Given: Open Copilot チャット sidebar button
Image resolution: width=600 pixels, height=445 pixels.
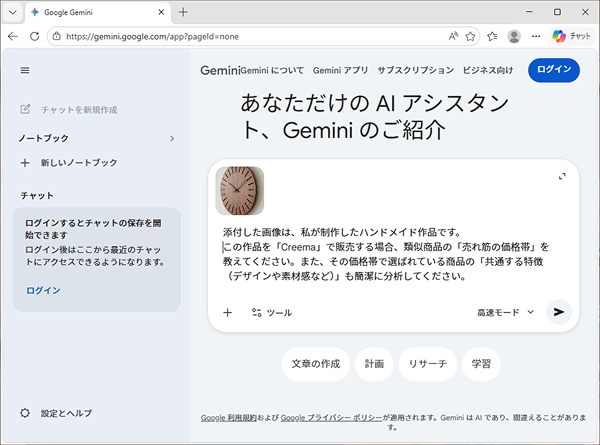Looking at the screenshot, I should pos(572,36).
